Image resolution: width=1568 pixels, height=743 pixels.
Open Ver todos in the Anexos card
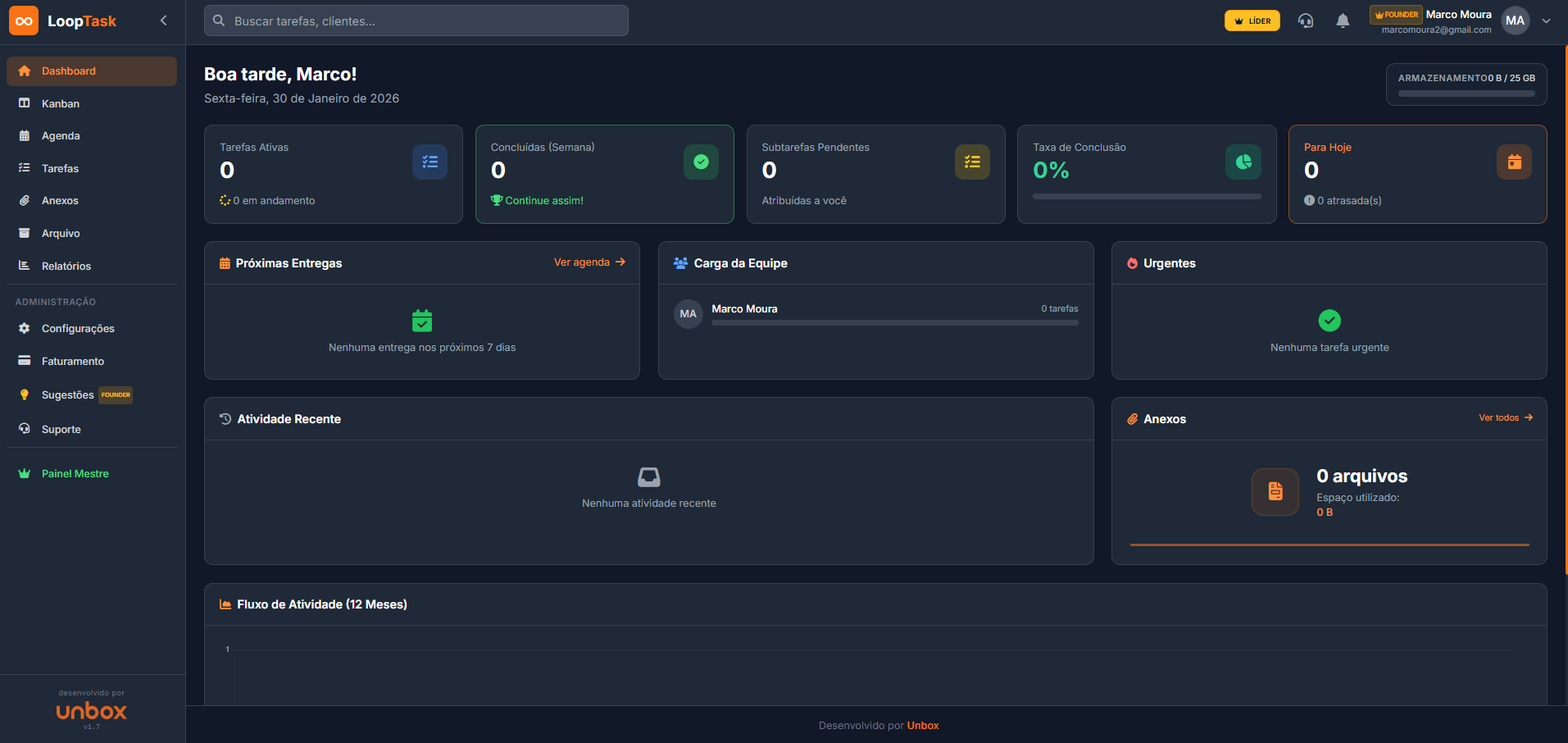[x=1505, y=417]
